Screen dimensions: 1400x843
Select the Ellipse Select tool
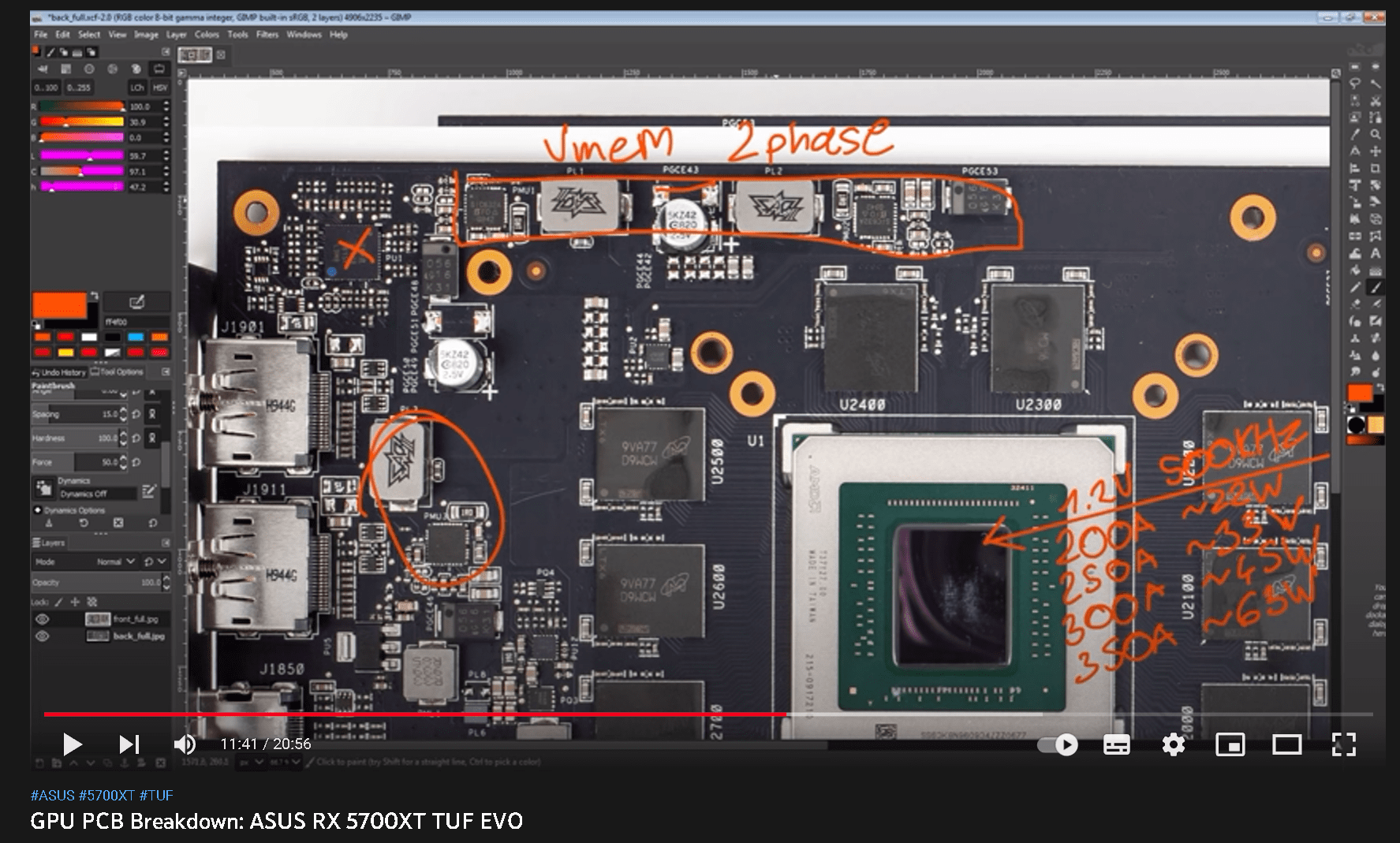(x=1375, y=67)
